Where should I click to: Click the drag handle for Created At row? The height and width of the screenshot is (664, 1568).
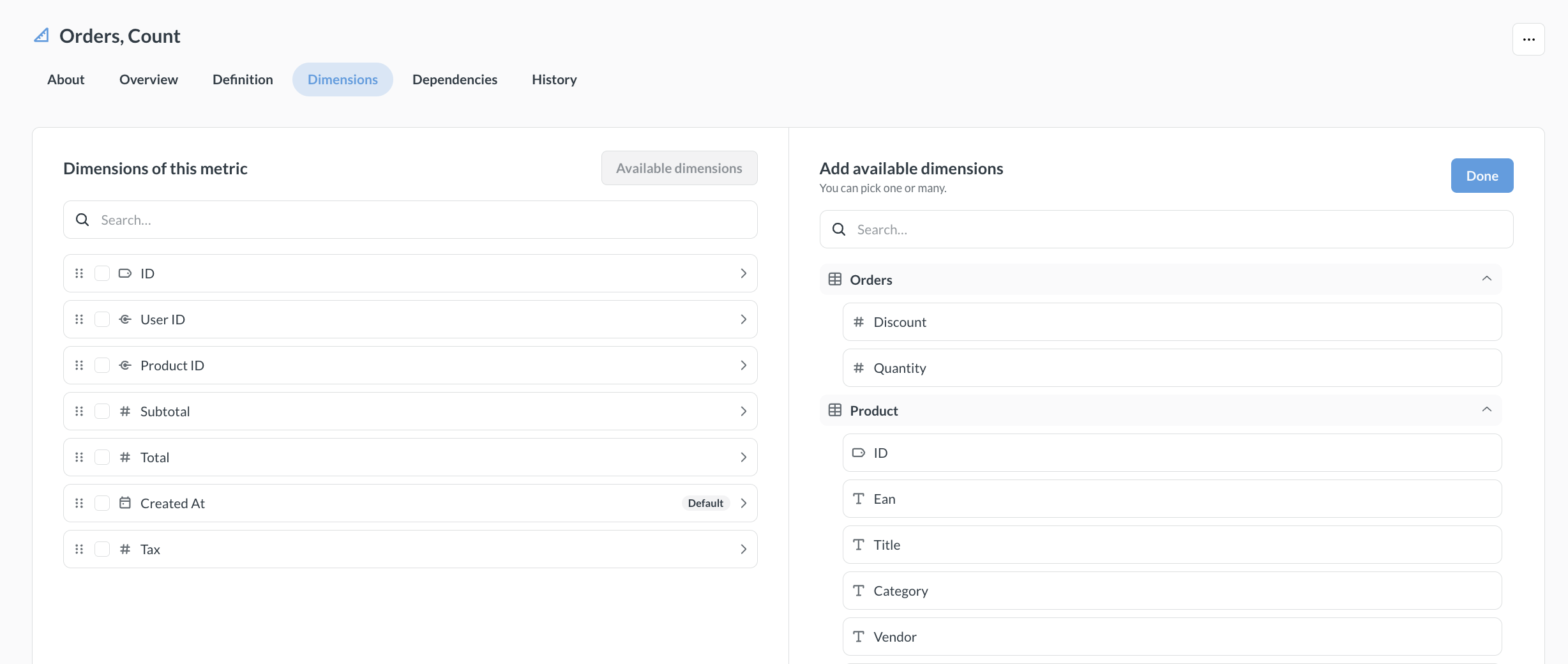[x=79, y=503]
